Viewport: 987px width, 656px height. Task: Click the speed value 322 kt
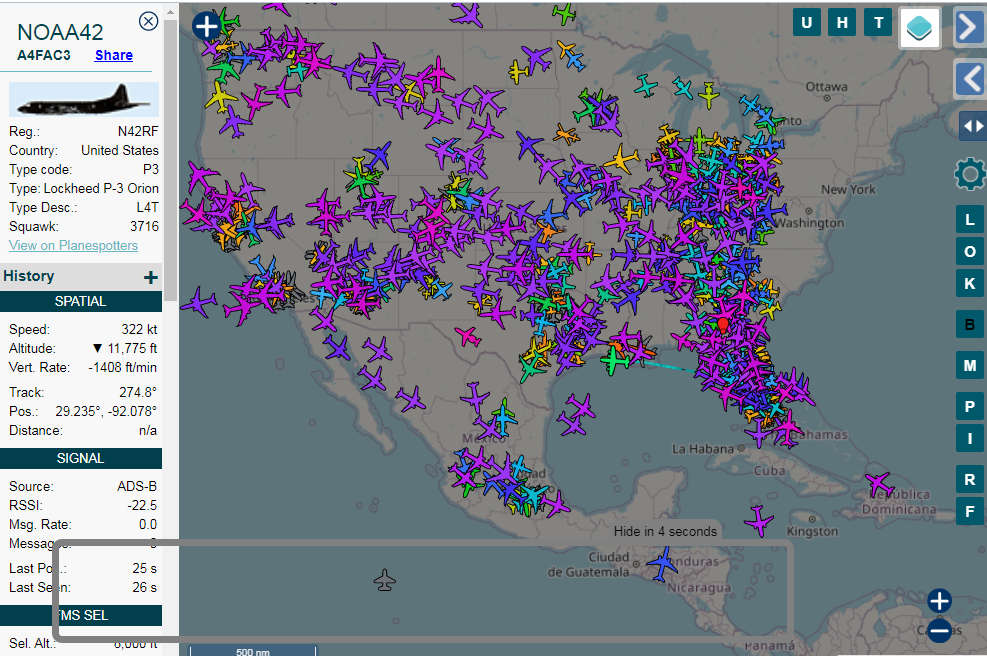tap(139, 329)
